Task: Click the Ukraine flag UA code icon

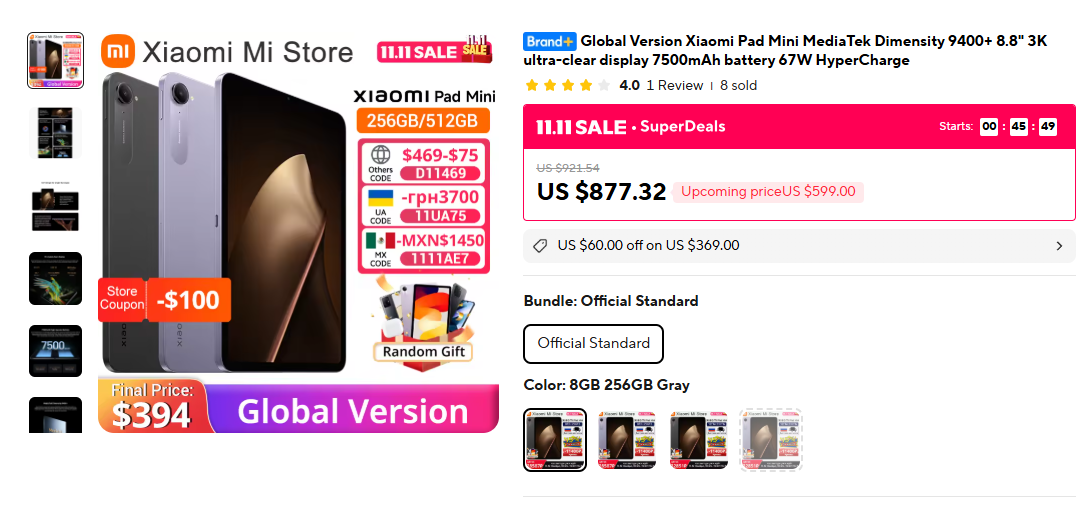Action: pos(380,204)
